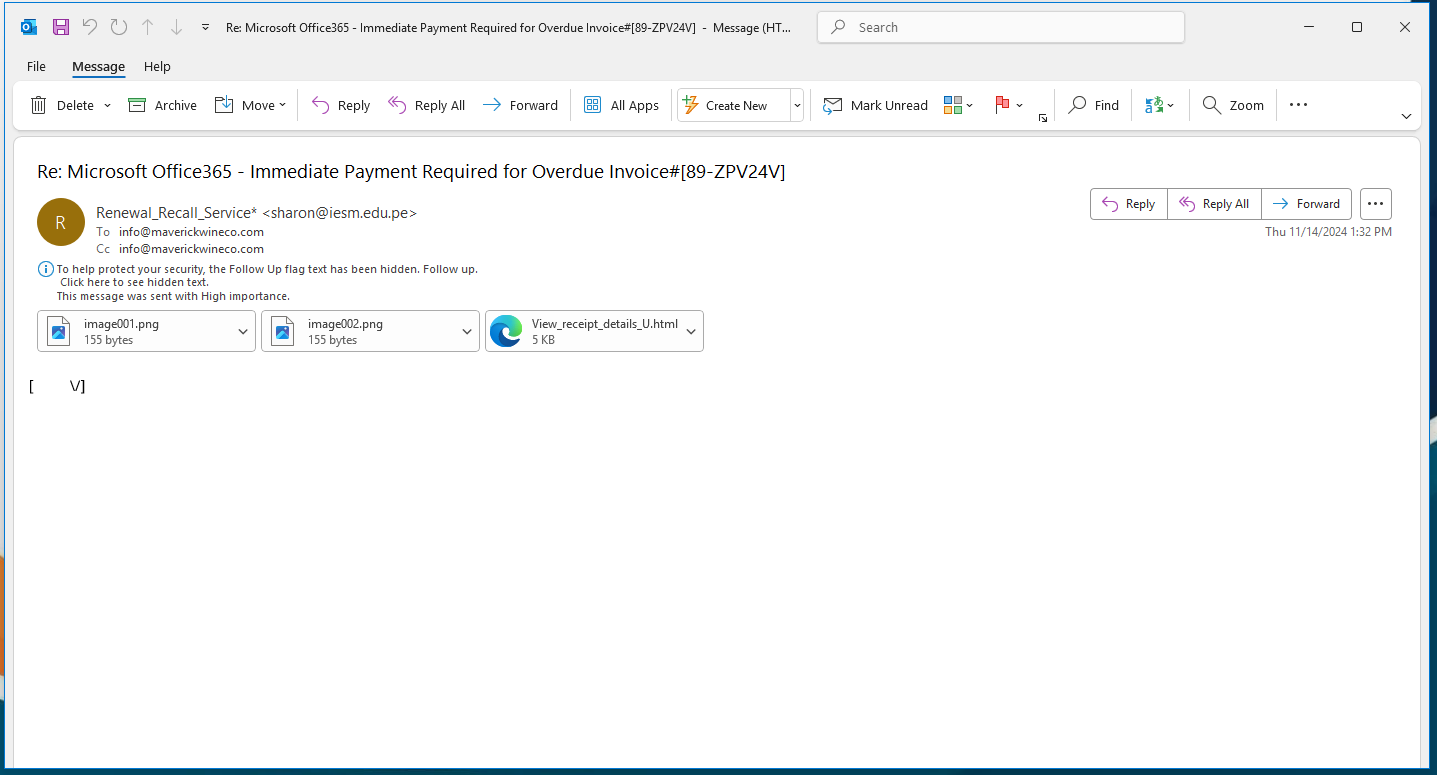
Task: Open the red Follow Up flag dropdown
Action: point(1009,105)
